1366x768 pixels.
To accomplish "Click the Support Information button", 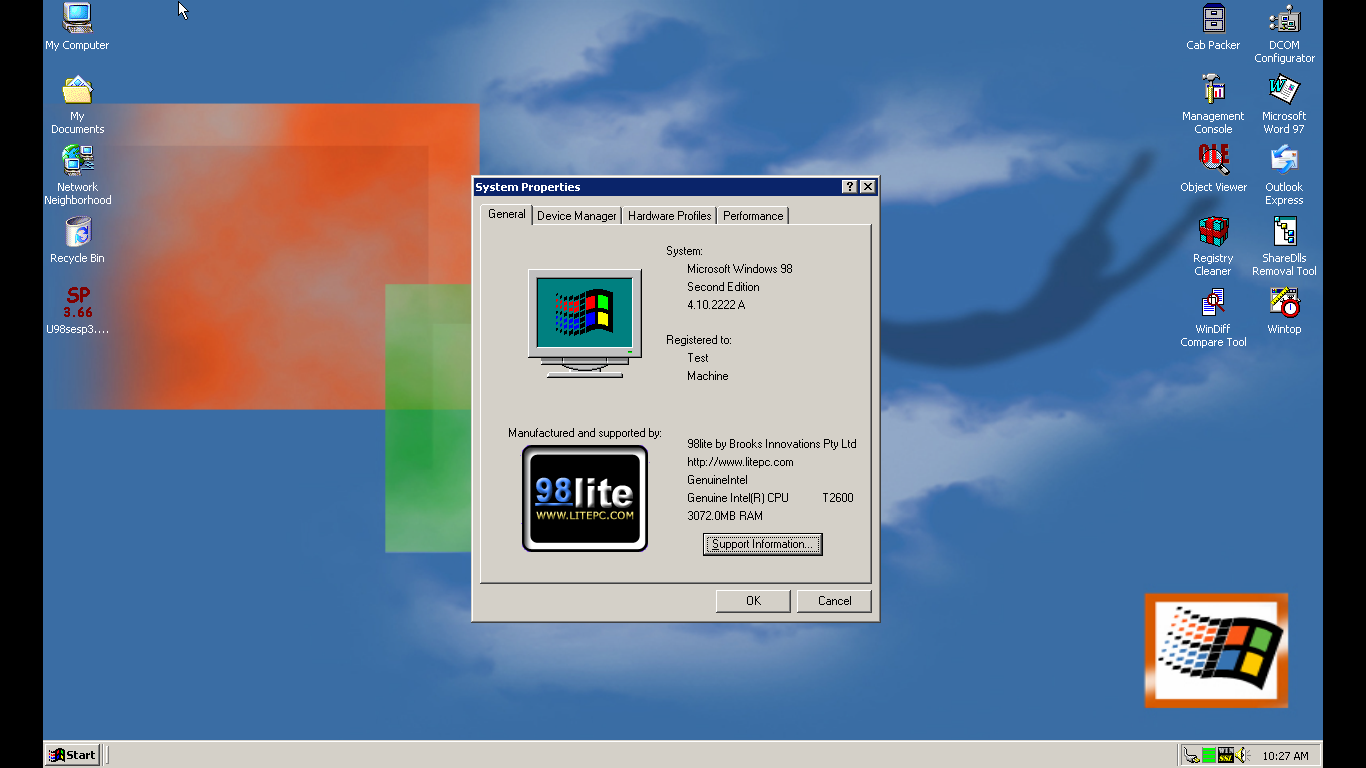I will click(x=762, y=544).
